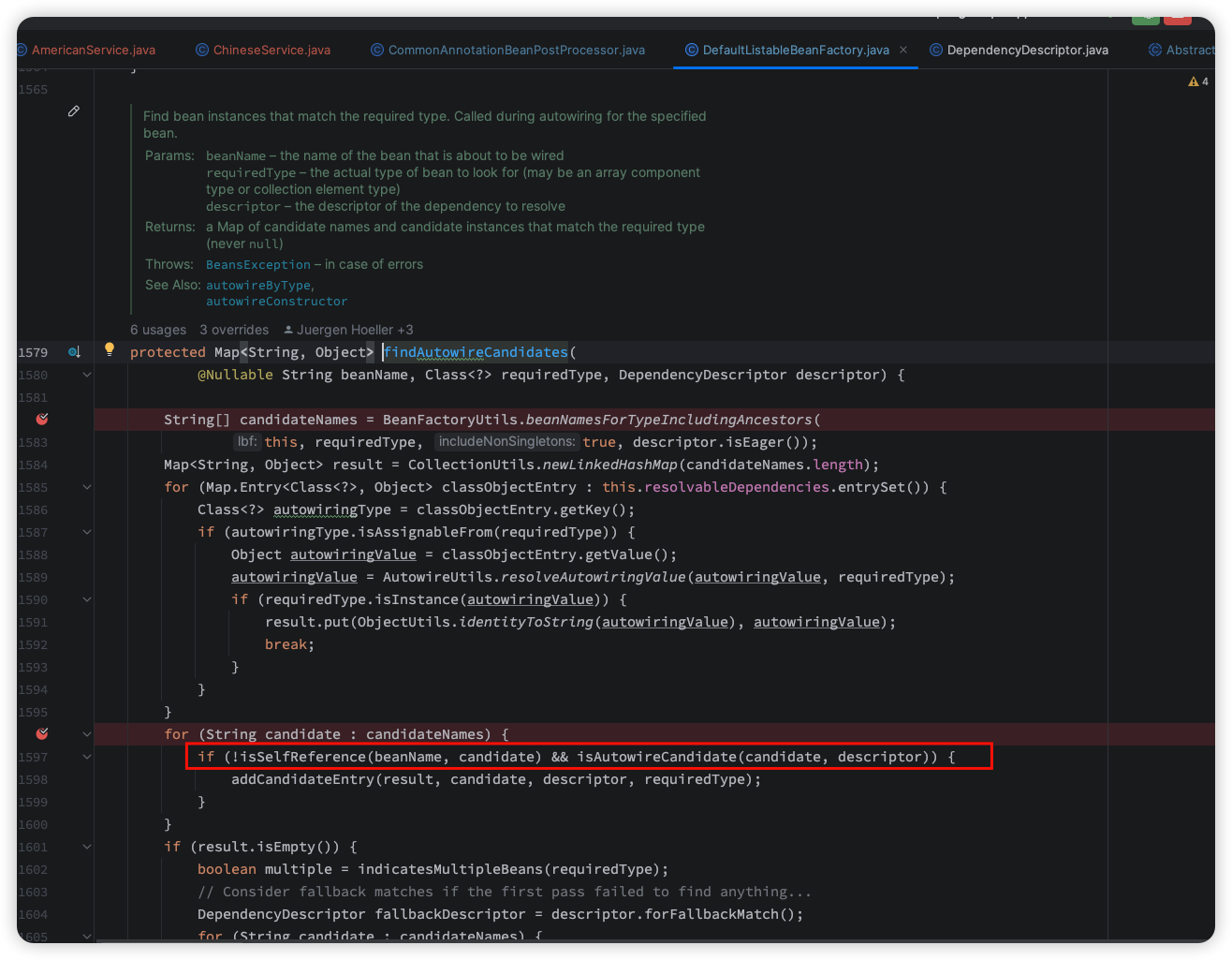Click the findAutowireCandidates method name
The width and height of the screenshot is (1232, 960).
(x=476, y=352)
